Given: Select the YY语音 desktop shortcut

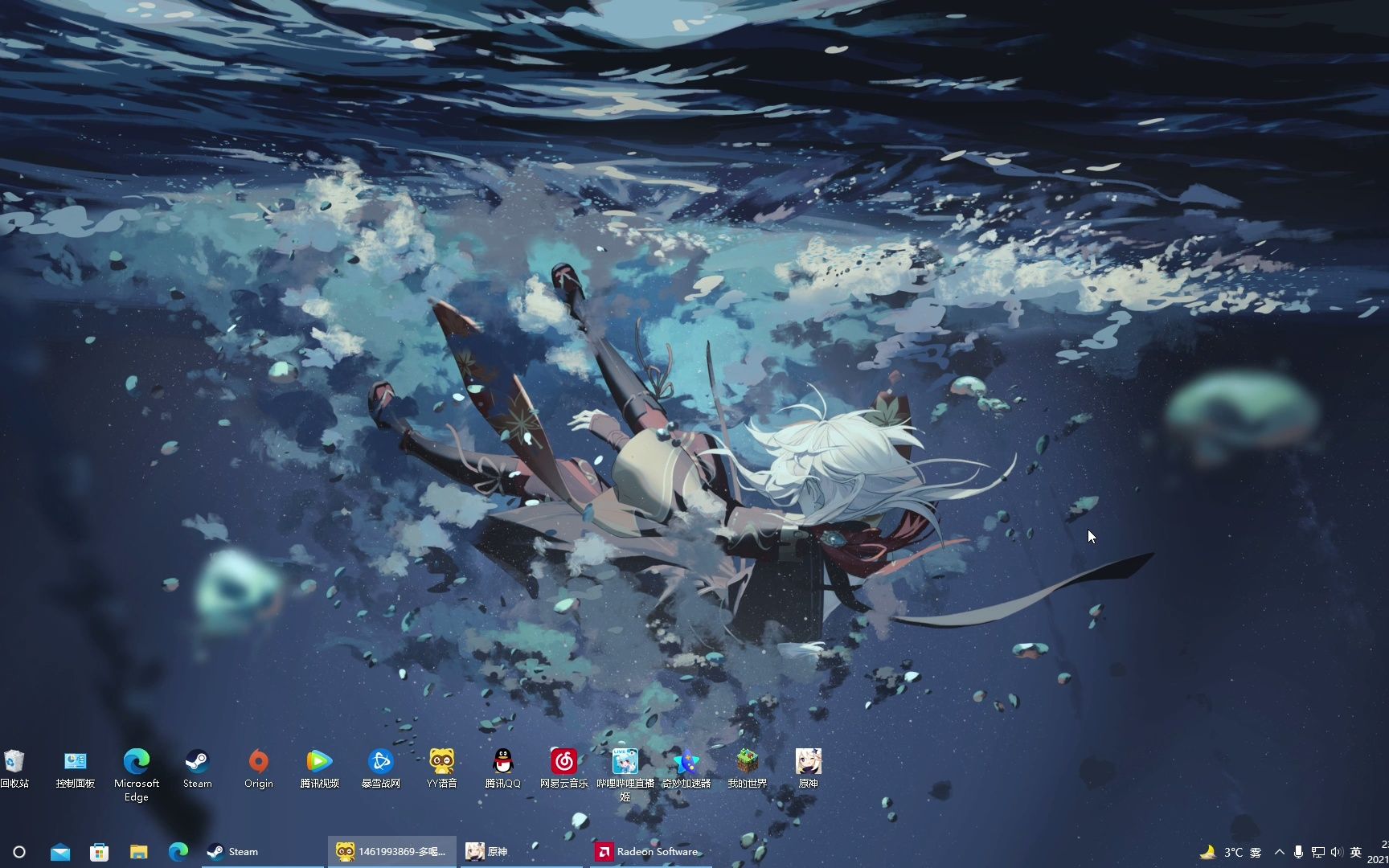Looking at the screenshot, I should (x=441, y=768).
